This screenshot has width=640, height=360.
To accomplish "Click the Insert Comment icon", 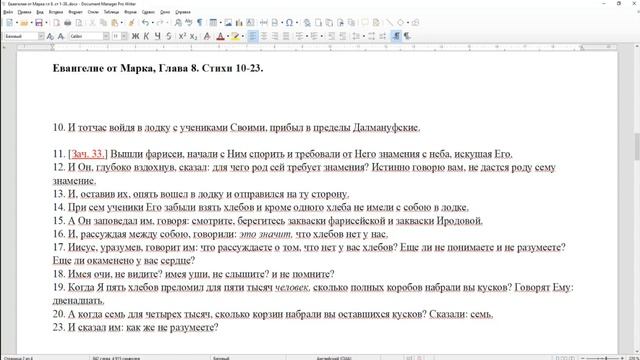I will tap(365, 23).
